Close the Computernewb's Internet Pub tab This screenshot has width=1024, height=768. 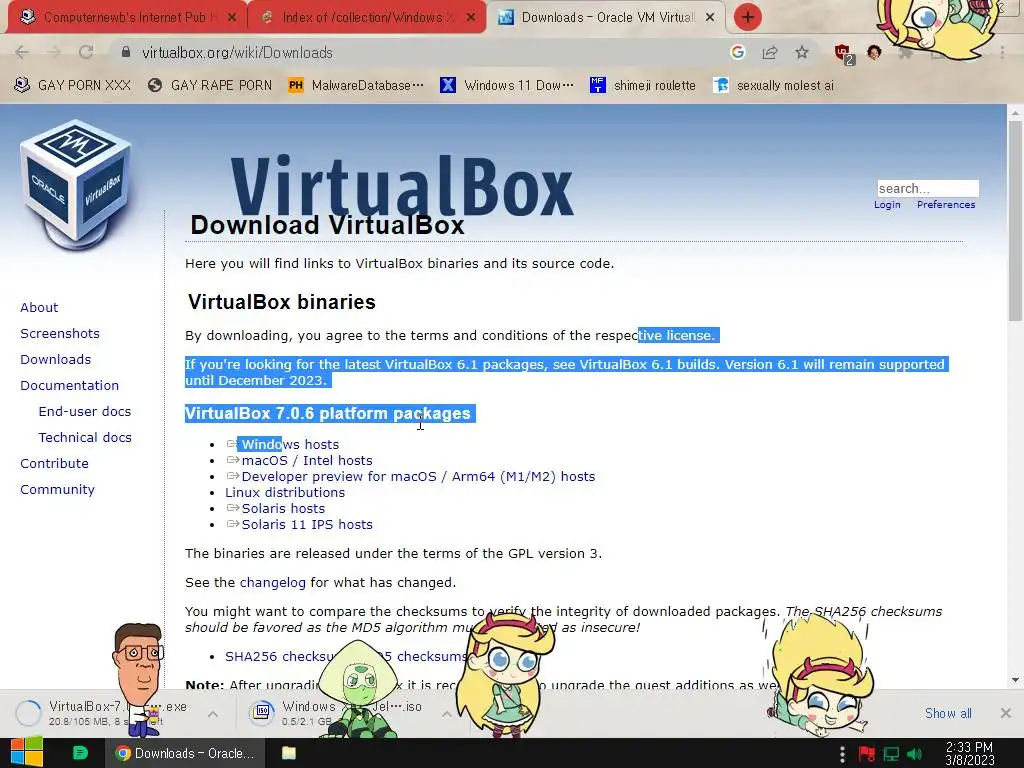pyautogui.click(x=232, y=18)
